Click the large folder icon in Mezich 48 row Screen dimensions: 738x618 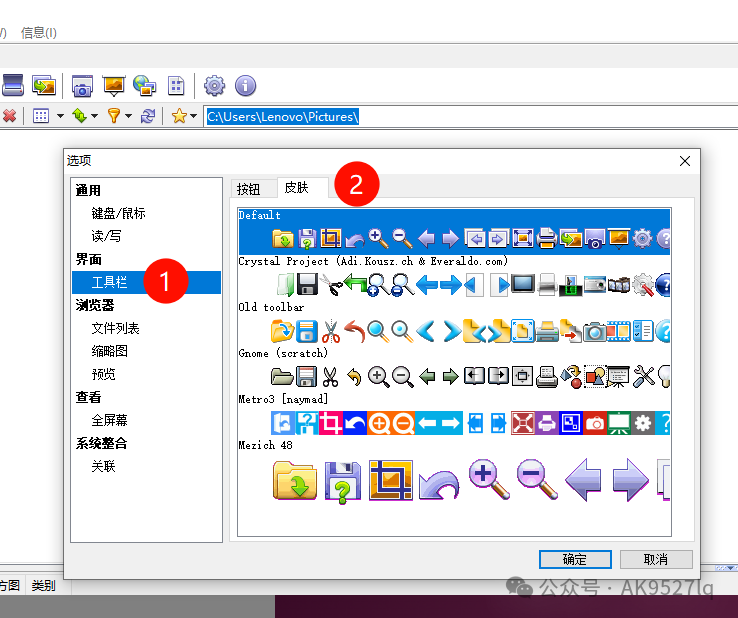click(295, 481)
